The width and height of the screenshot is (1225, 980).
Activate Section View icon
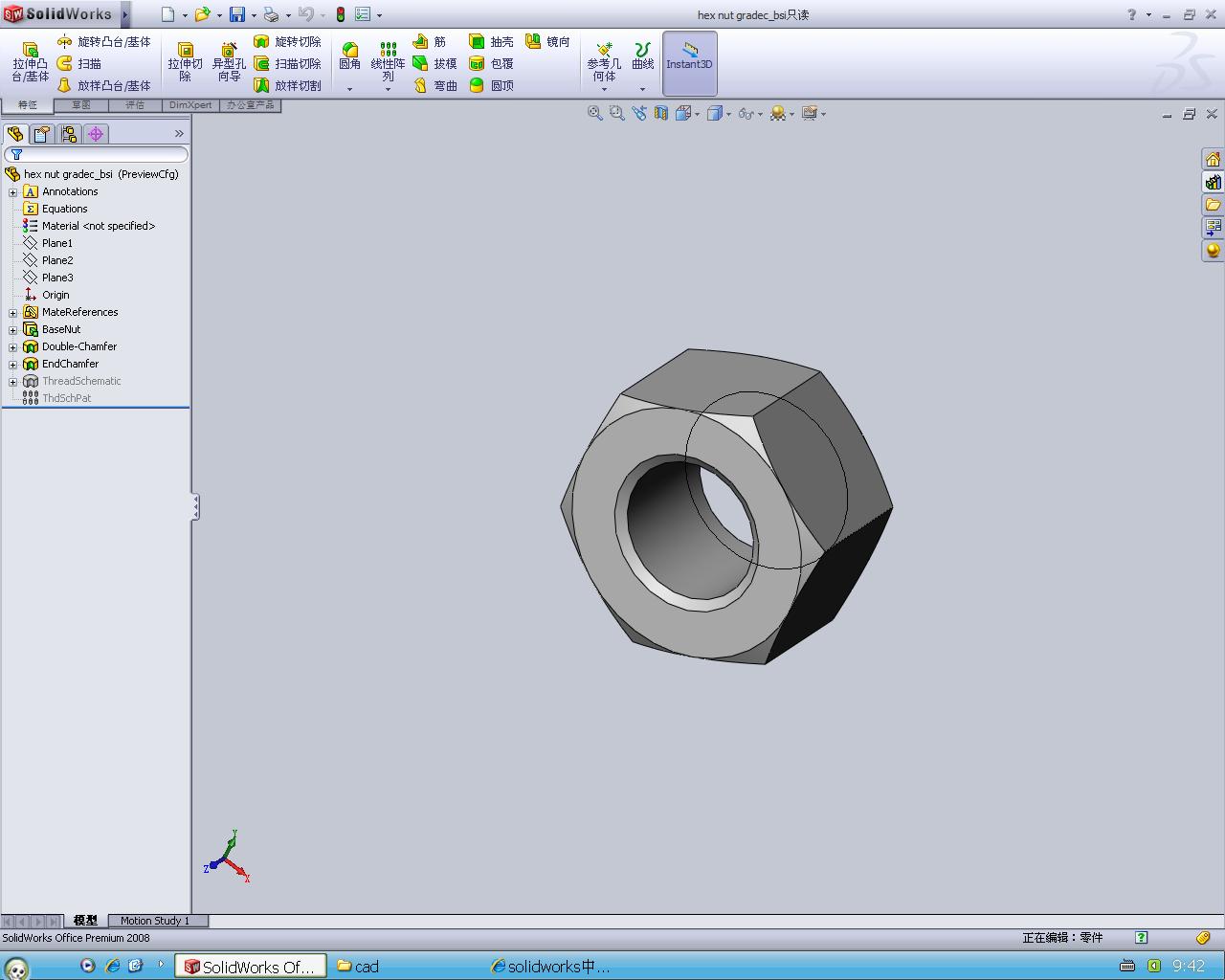click(661, 113)
